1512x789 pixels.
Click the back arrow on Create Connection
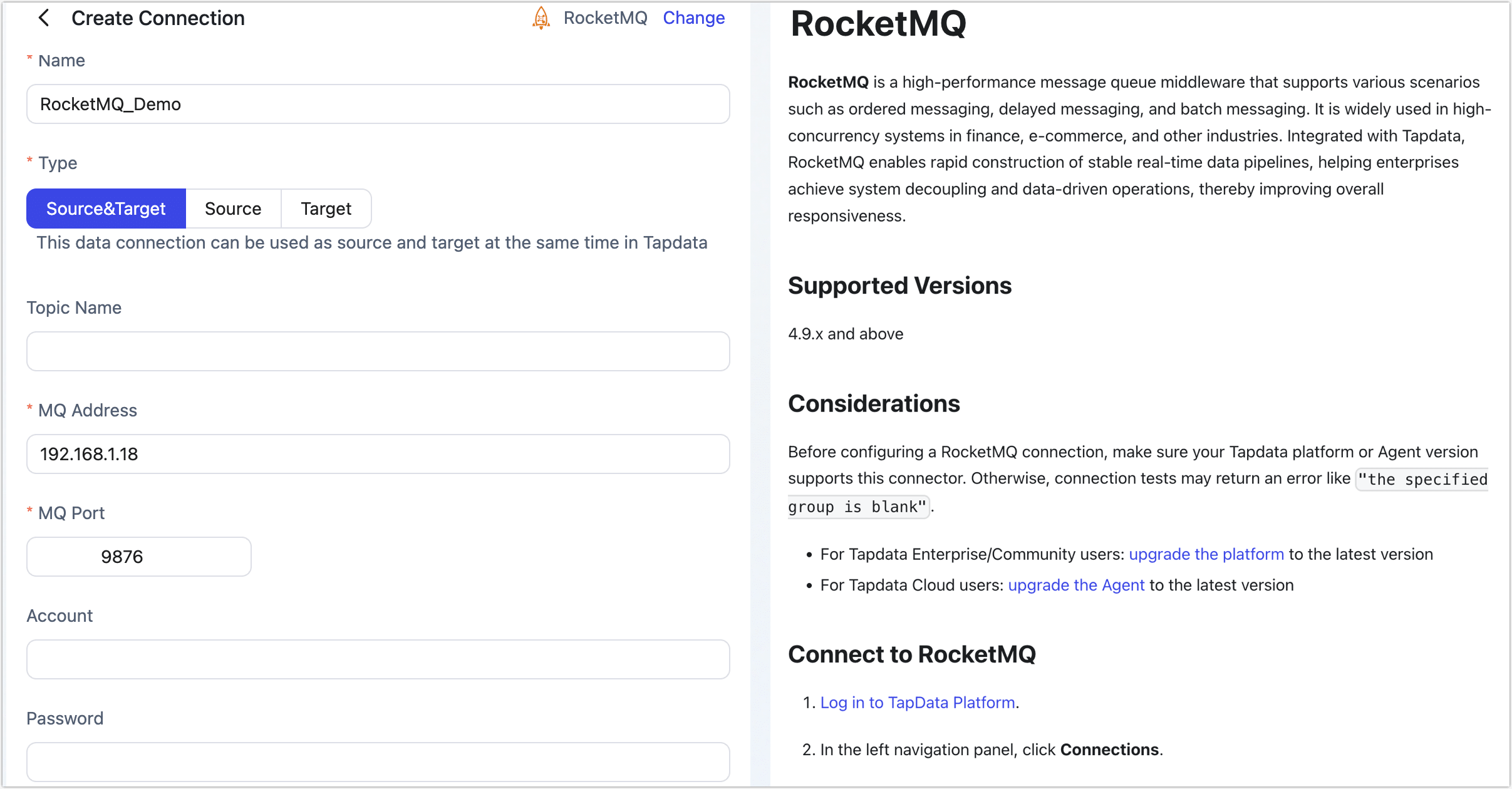(x=44, y=18)
